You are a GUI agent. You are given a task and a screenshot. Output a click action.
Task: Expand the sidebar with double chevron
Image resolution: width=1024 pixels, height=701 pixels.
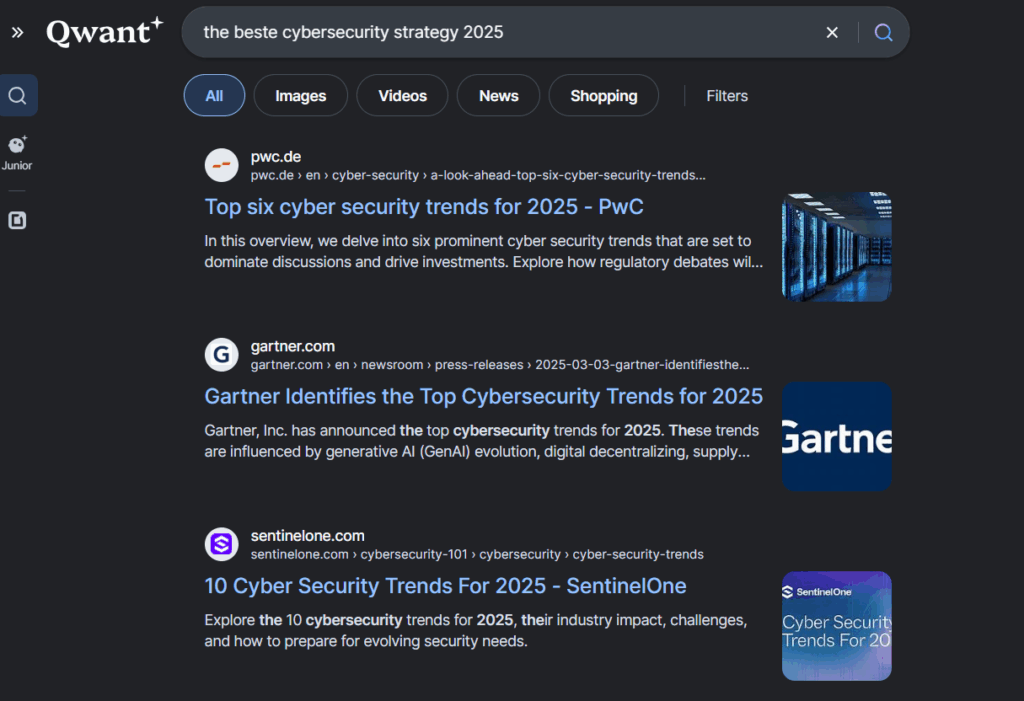click(x=17, y=33)
